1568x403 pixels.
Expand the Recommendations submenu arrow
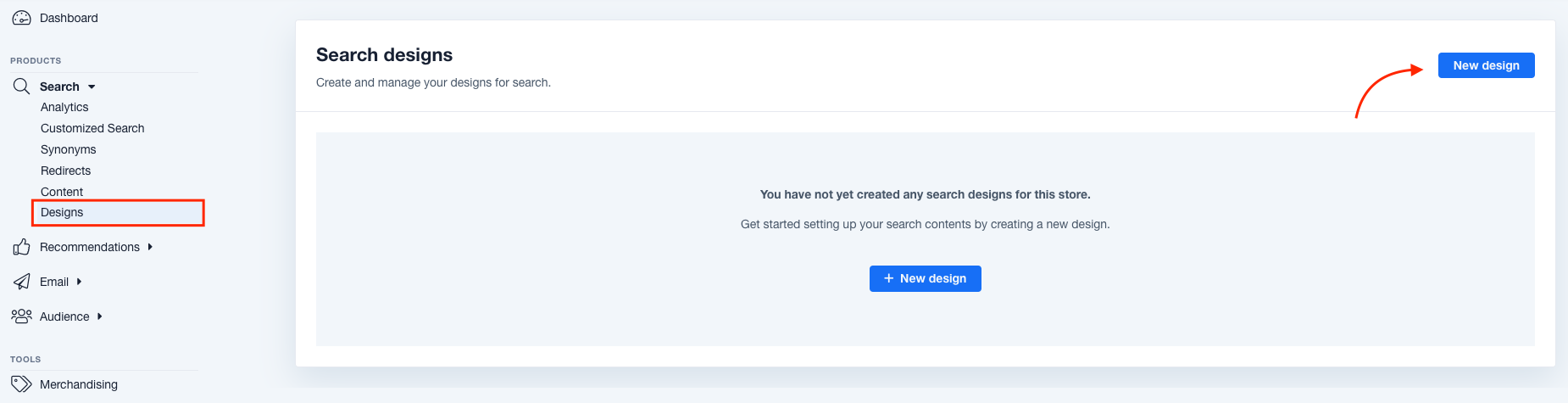150,247
